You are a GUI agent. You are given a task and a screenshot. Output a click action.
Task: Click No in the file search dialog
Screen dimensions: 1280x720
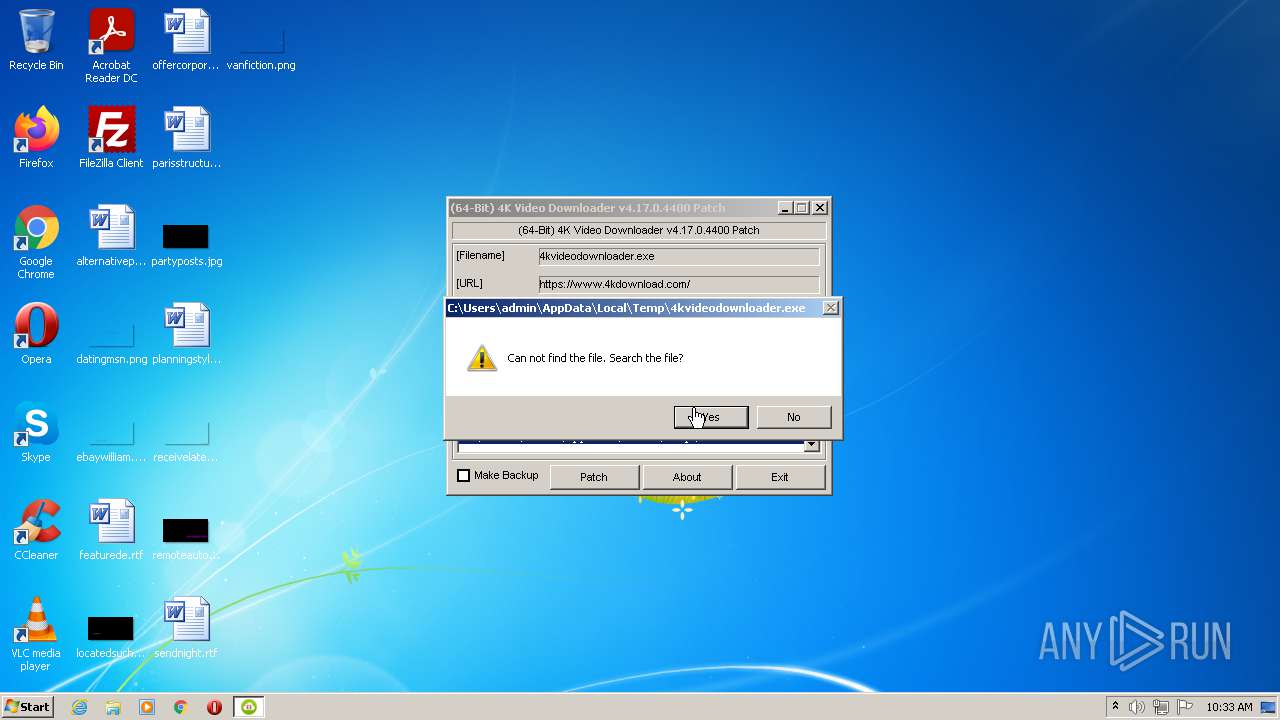[x=793, y=417]
